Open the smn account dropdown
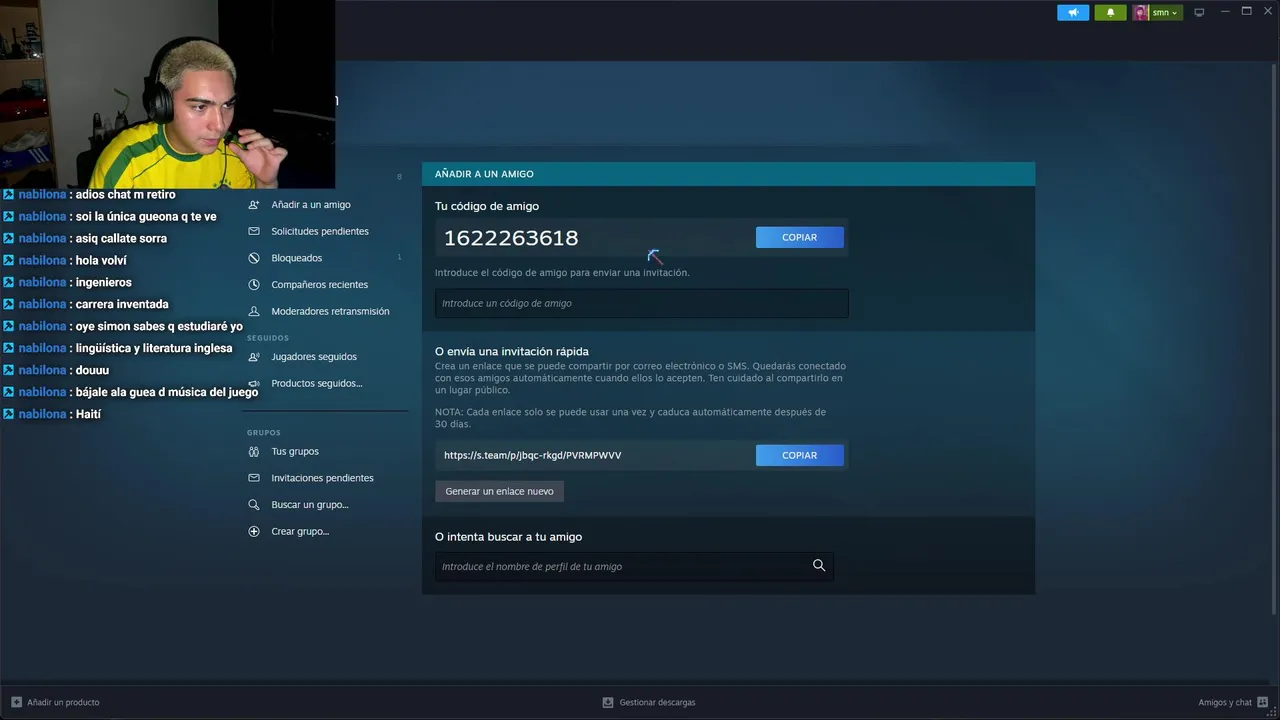Image resolution: width=1280 pixels, height=720 pixels. (1164, 13)
